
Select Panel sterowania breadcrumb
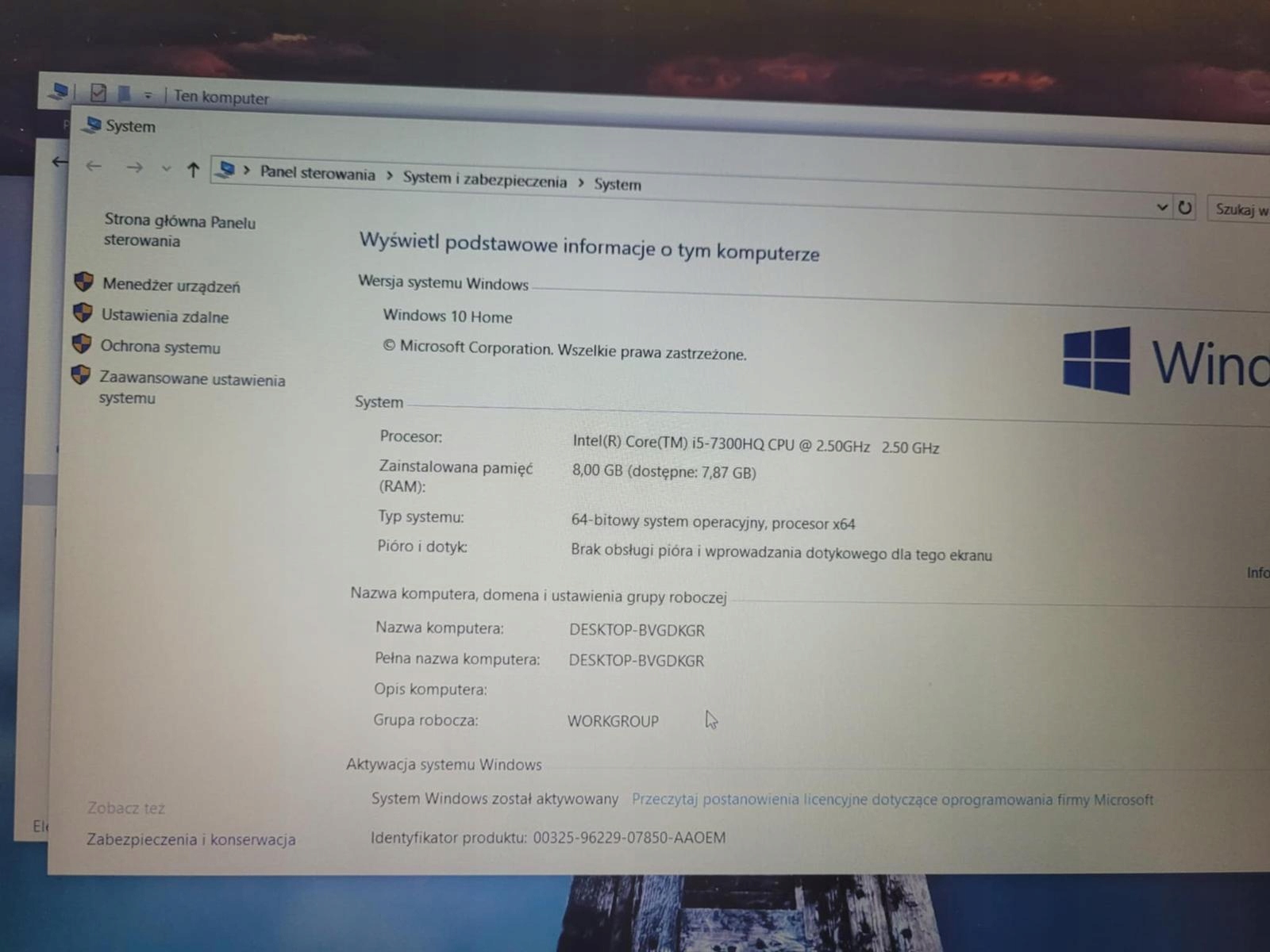[x=317, y=173]
